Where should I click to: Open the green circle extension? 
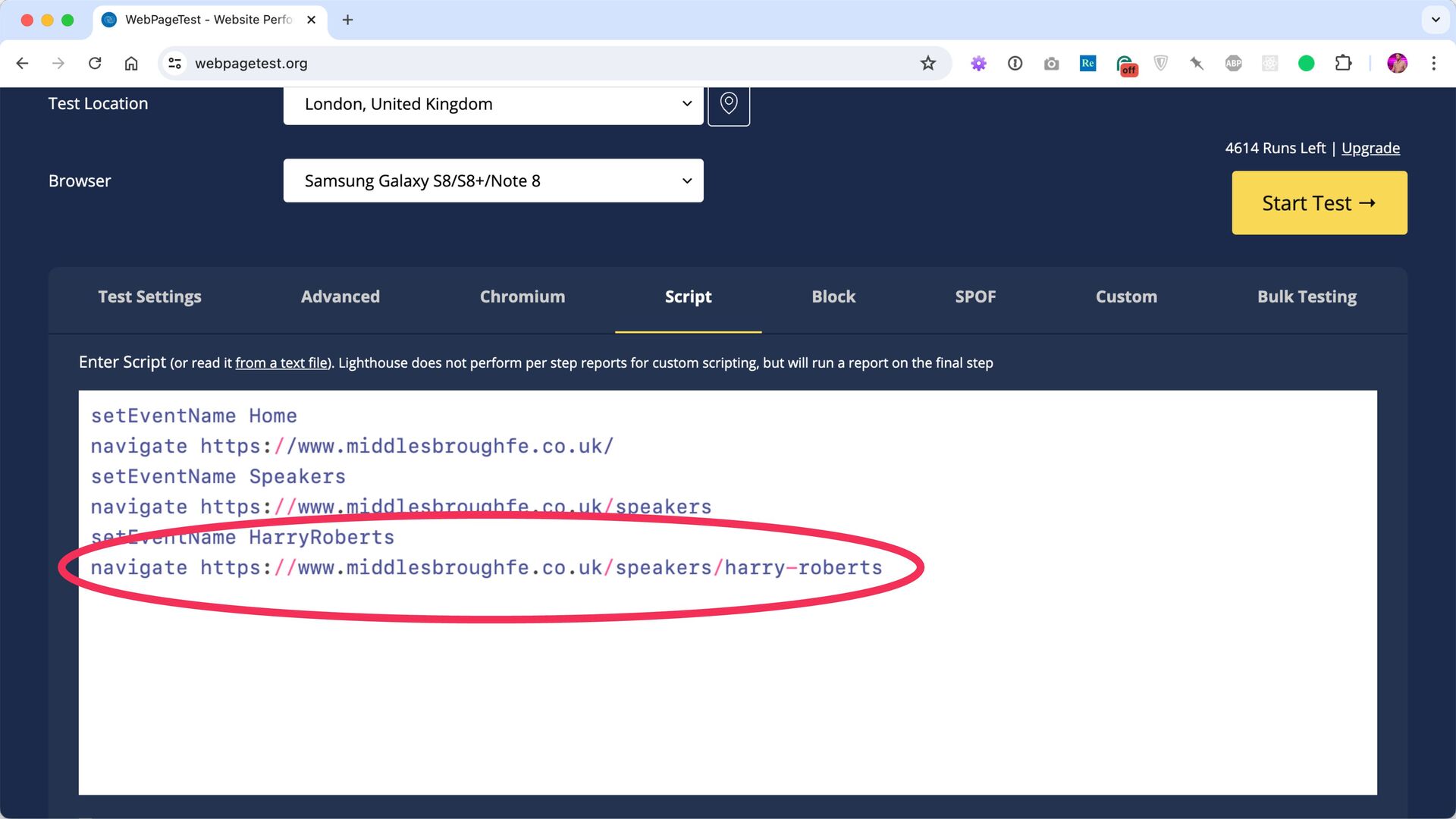[x=1306, y=64]
